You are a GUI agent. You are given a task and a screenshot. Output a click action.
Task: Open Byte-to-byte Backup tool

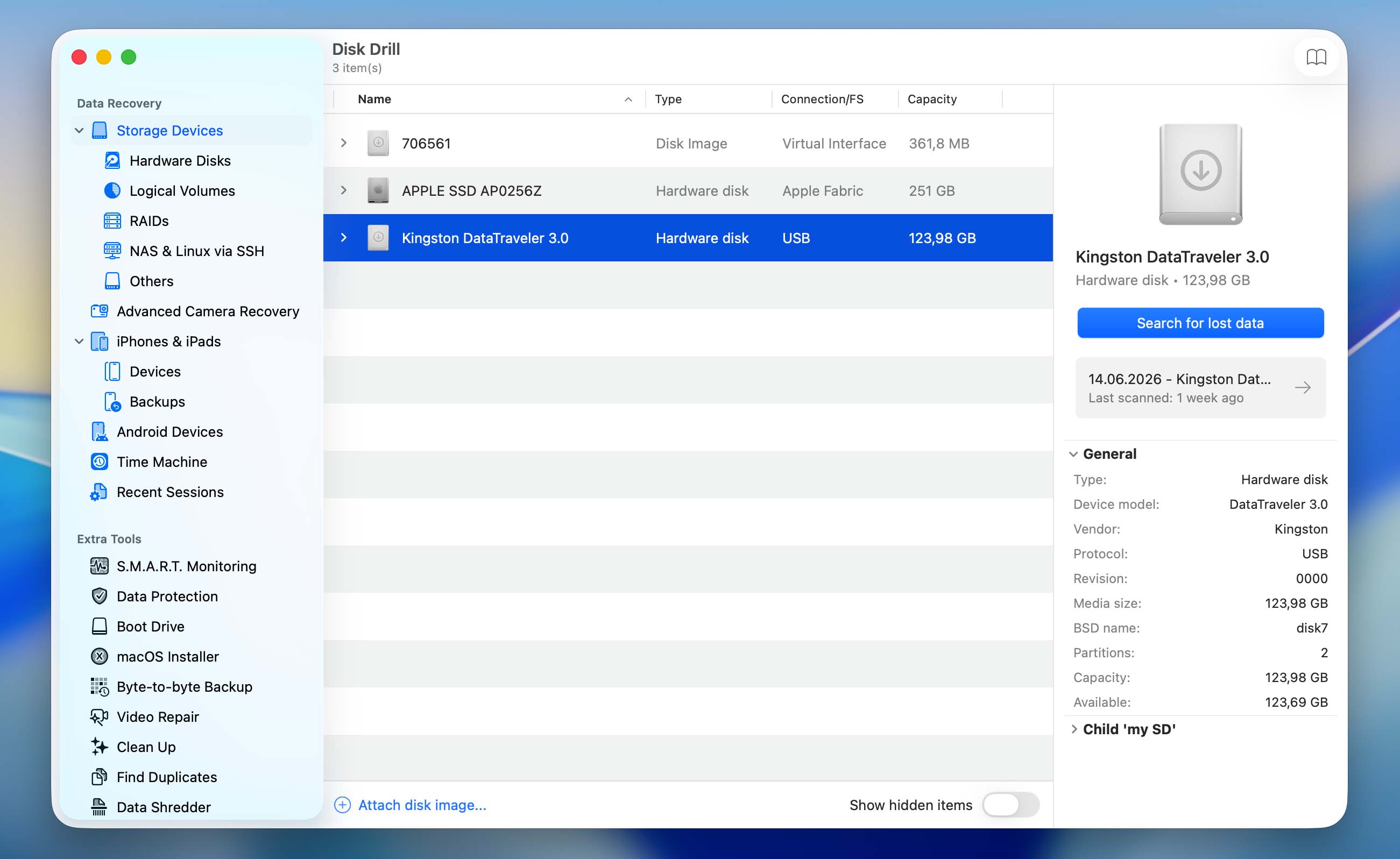point(185,687)
